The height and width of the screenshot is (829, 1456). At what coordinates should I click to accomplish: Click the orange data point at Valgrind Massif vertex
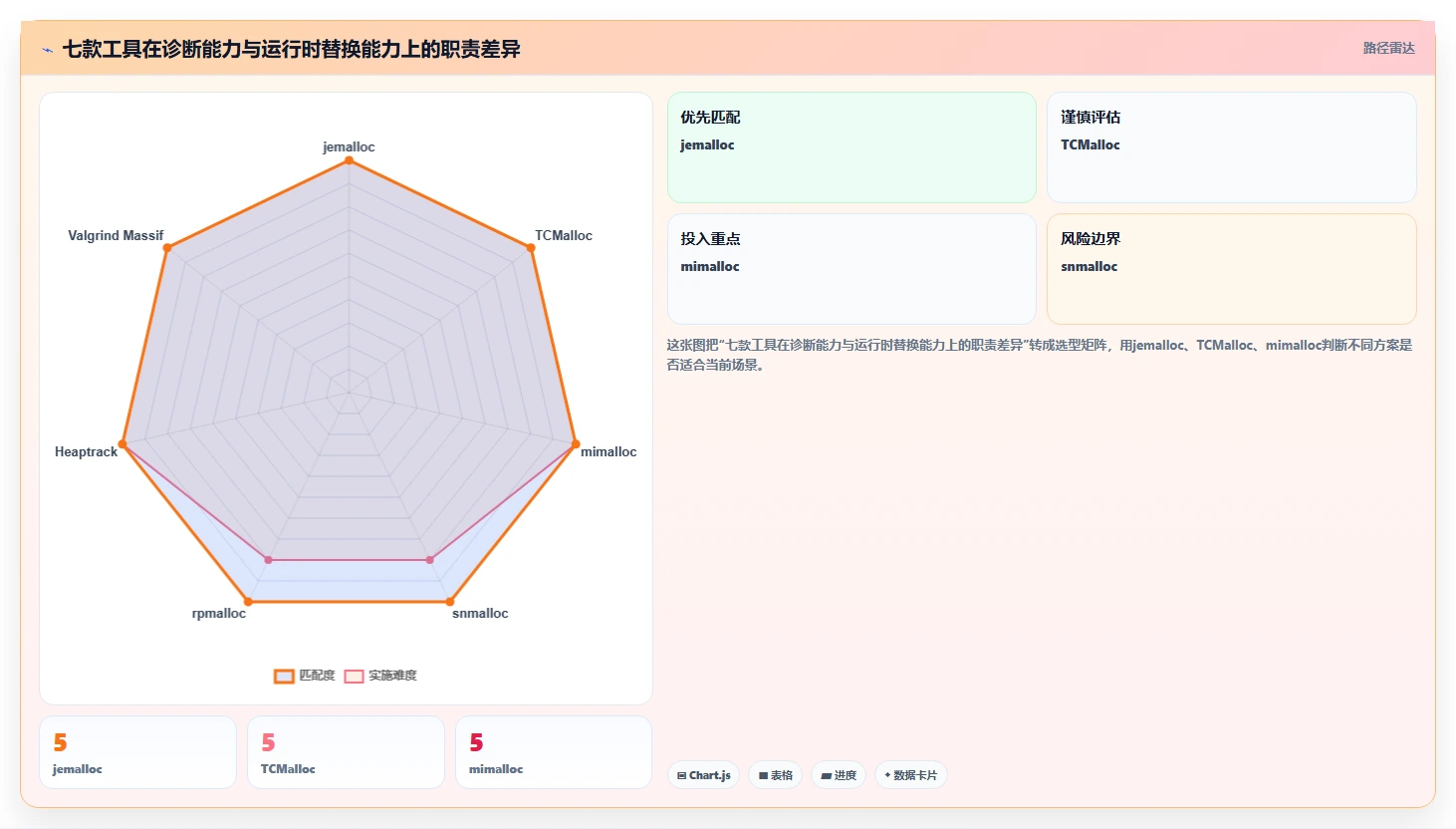tap(167, 248)
